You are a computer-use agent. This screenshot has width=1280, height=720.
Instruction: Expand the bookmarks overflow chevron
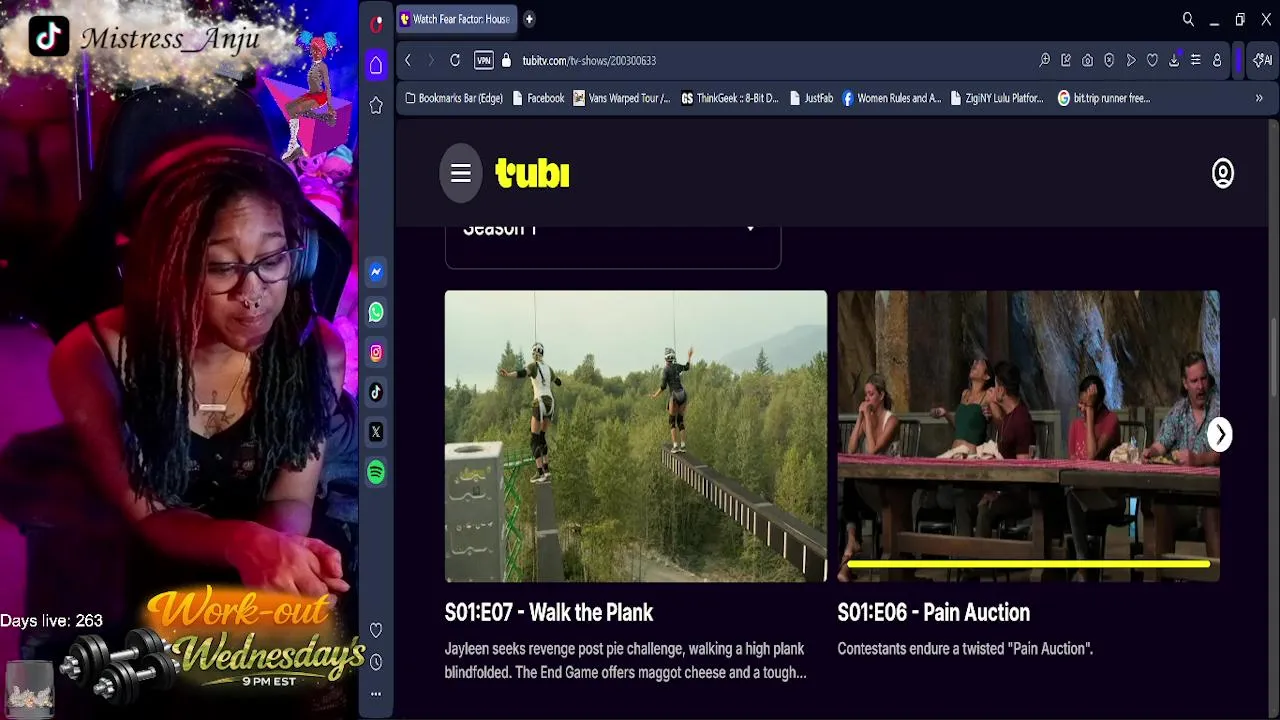tap(1259, 98)
